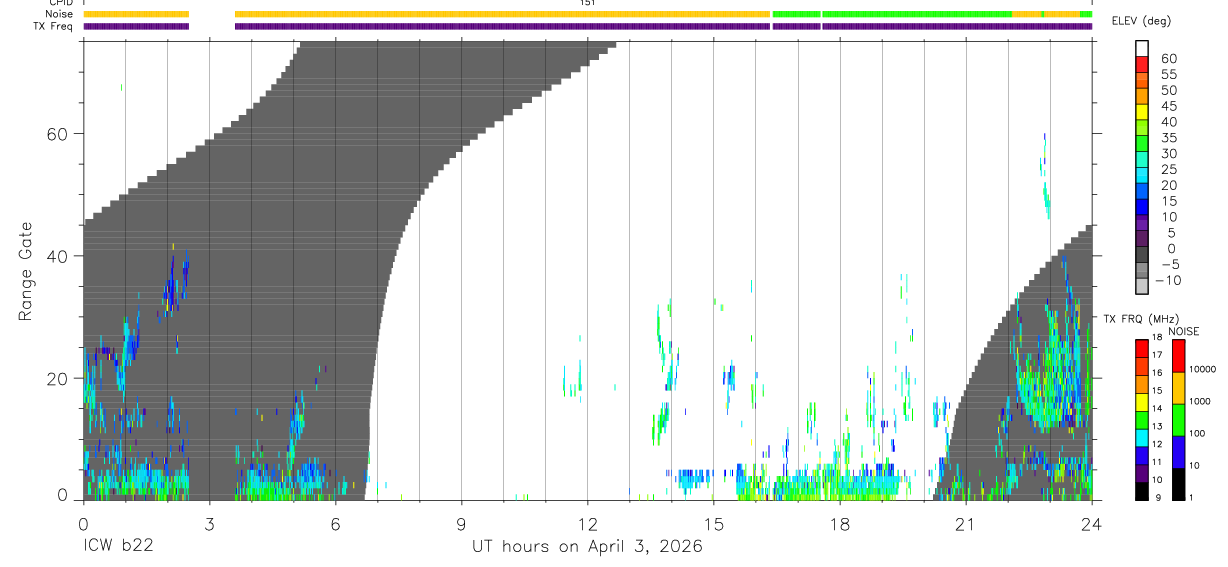Viewport: 1228px width, 567px height.
Task: Pick the white top swatch on ELEV colorbar
Action: tap(1142, 49)
